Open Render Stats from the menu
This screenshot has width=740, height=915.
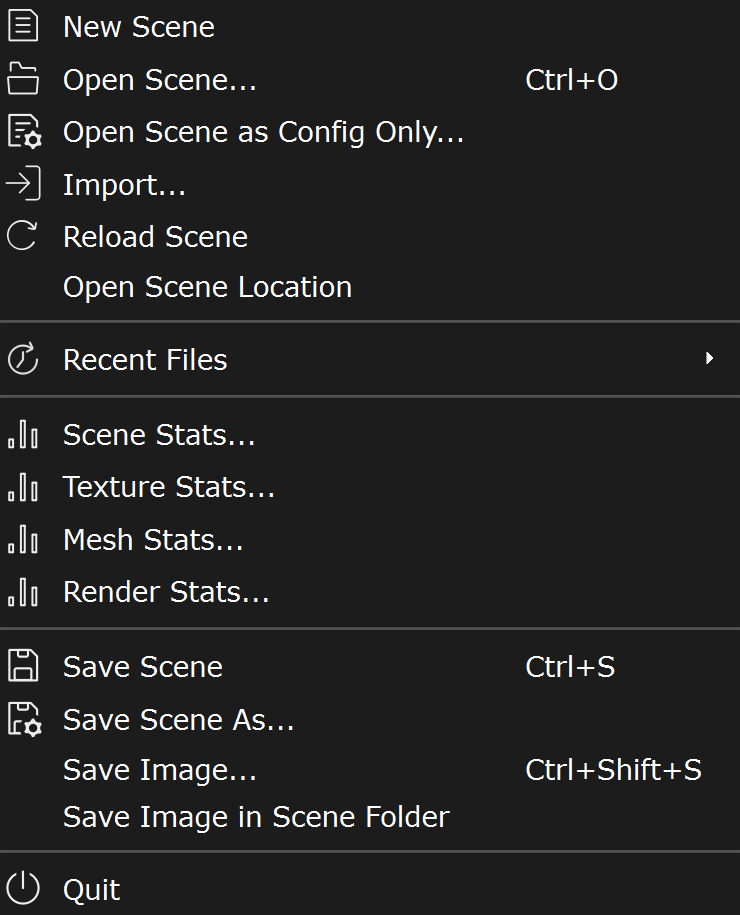[370, 592]
